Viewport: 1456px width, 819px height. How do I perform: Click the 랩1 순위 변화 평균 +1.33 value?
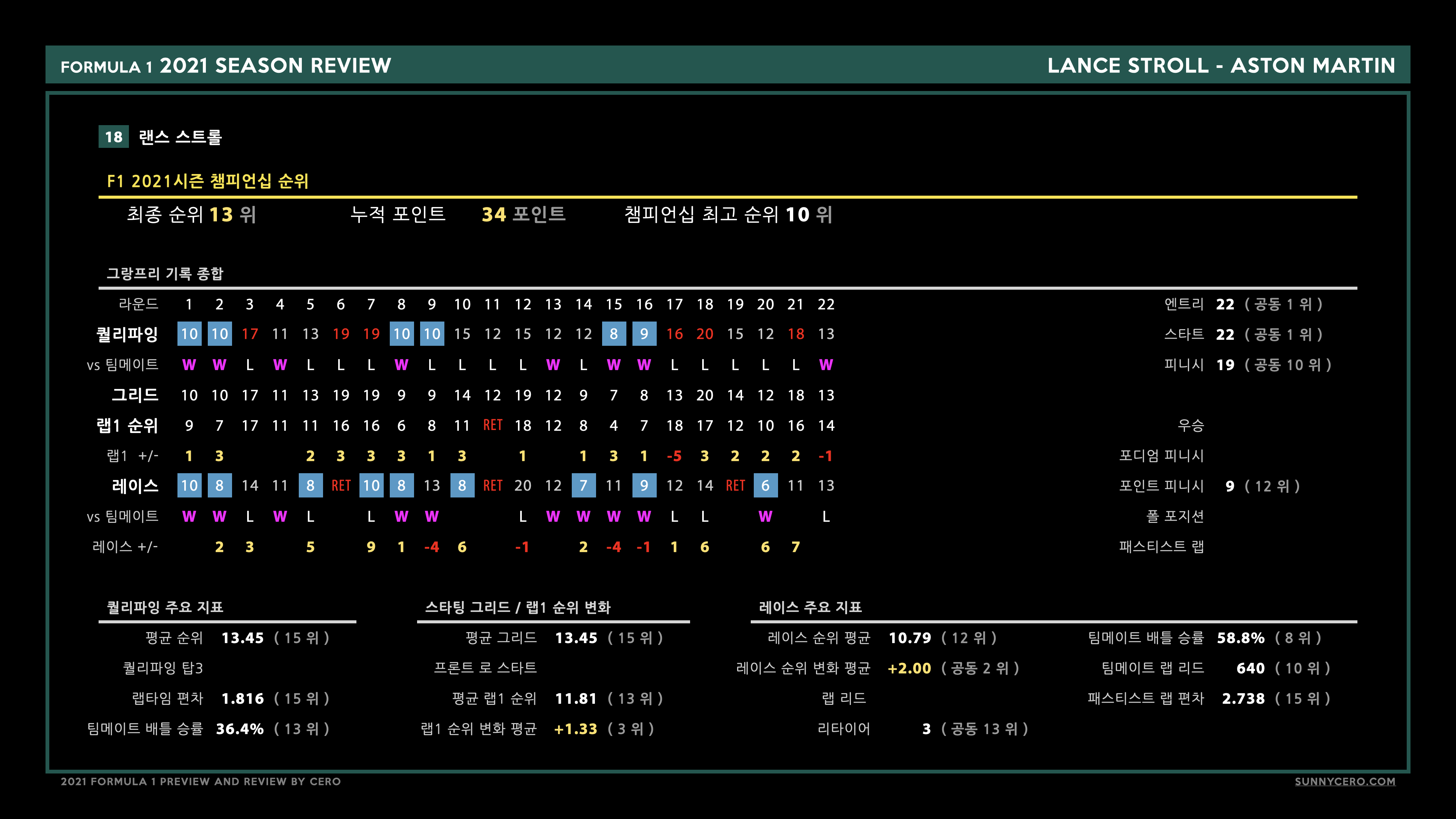576,728
